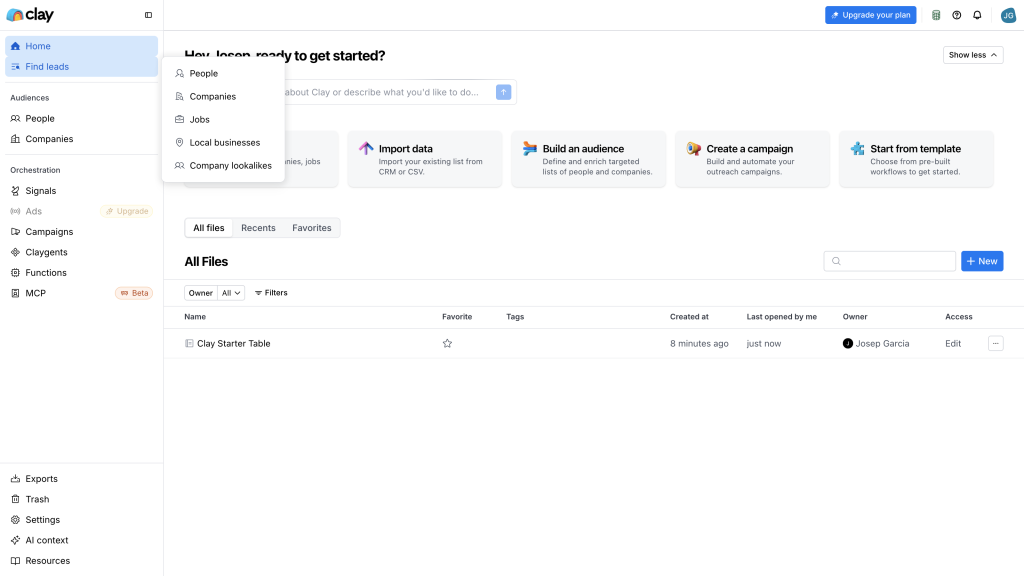Click the Settings gear icon in the sidebar
This screenshot has width=1024, height=576.
(x=16, y=520)
